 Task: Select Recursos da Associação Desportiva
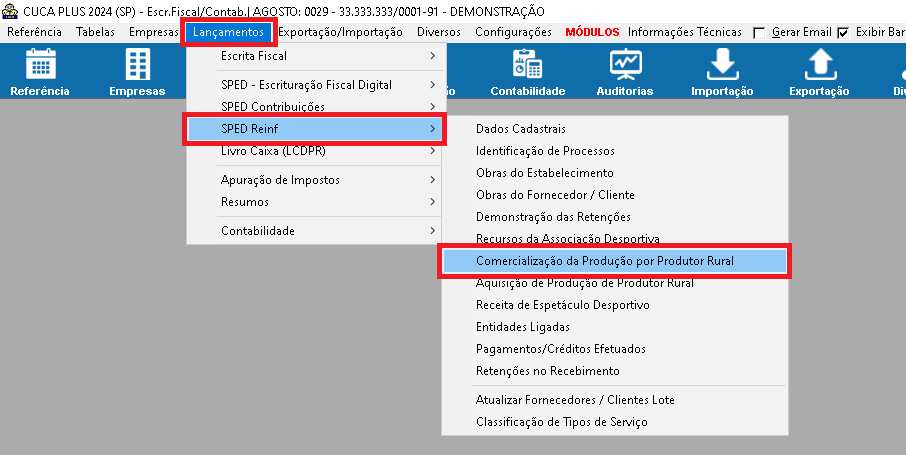[614, 238]
